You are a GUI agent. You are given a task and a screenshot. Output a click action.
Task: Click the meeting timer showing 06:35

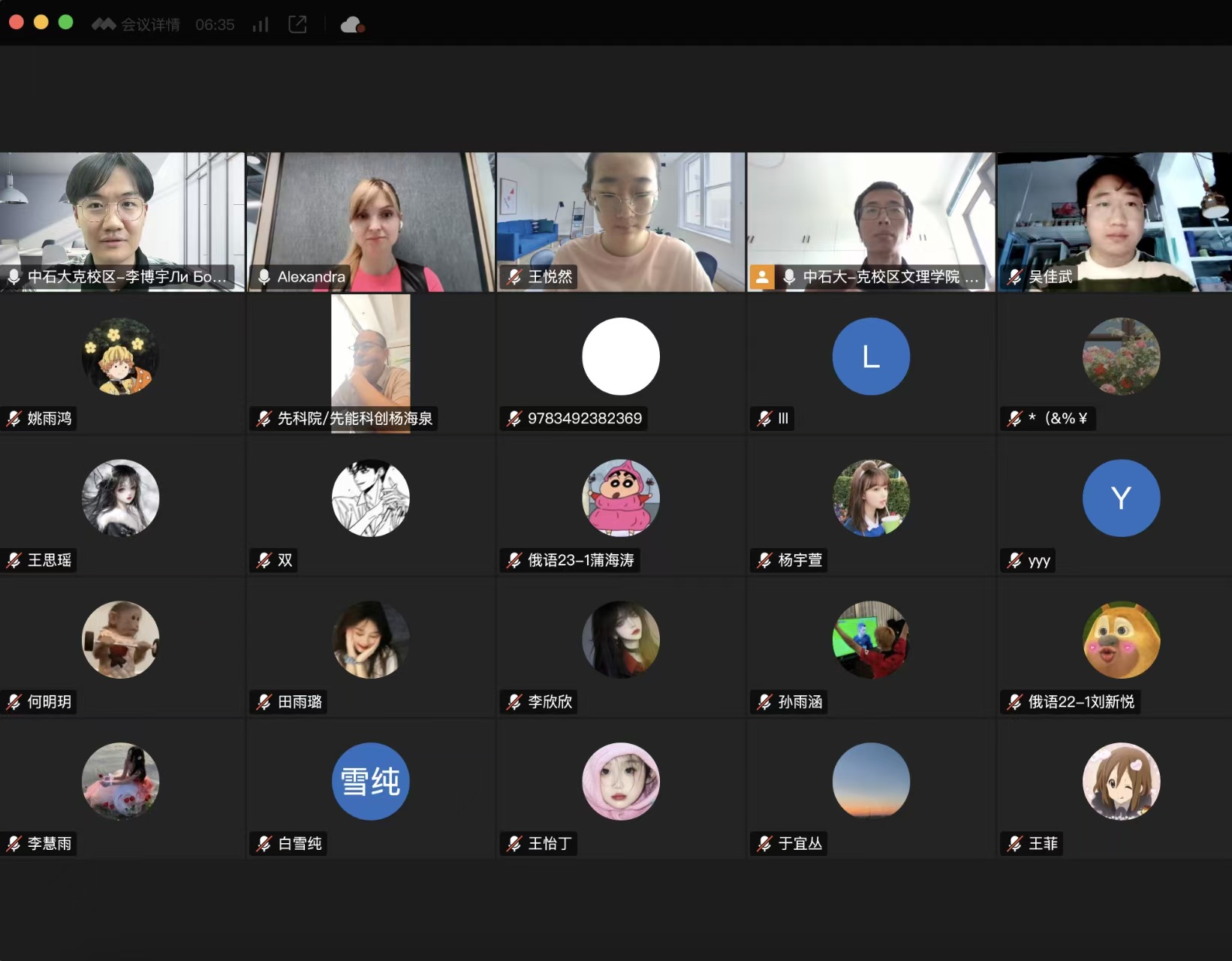(215, 25)
